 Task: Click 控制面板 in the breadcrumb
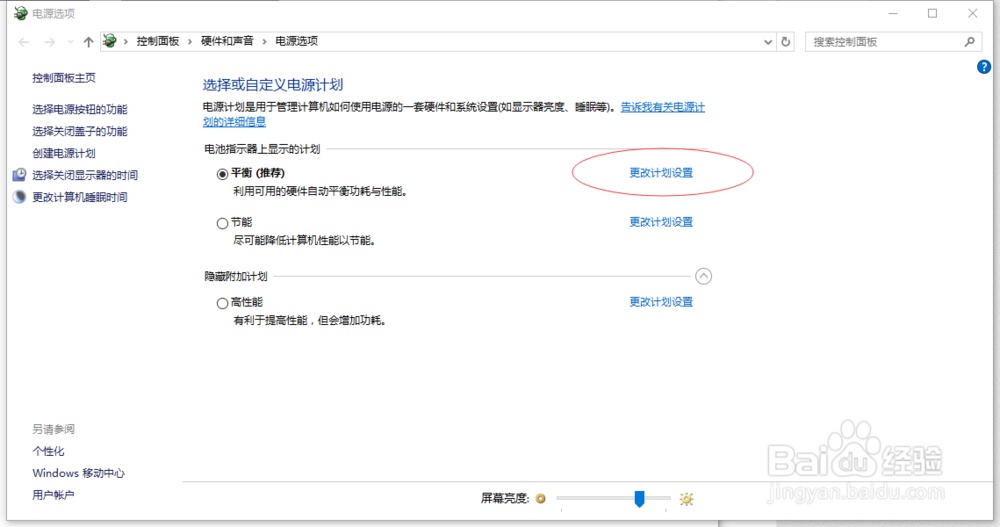click(158, 41)
